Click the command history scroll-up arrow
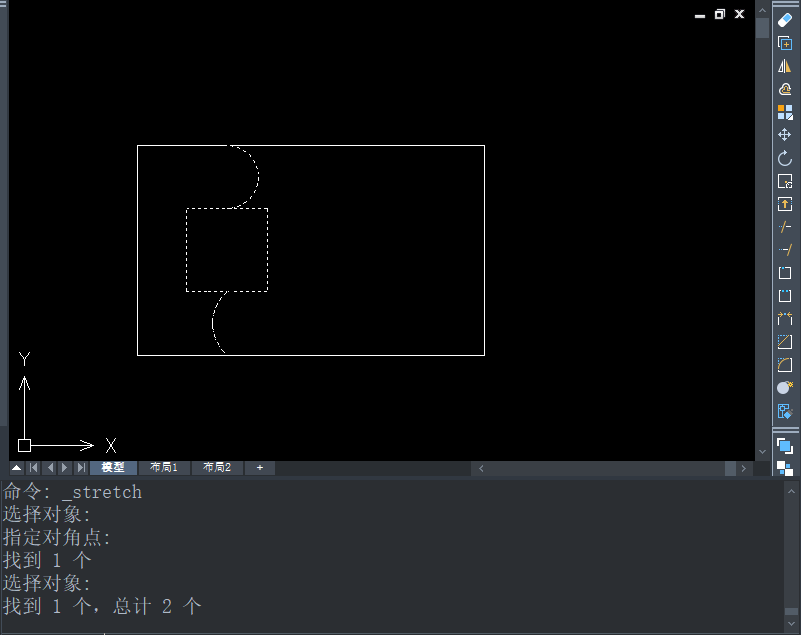This screenshot has height=635, width=801. [791, 491]
